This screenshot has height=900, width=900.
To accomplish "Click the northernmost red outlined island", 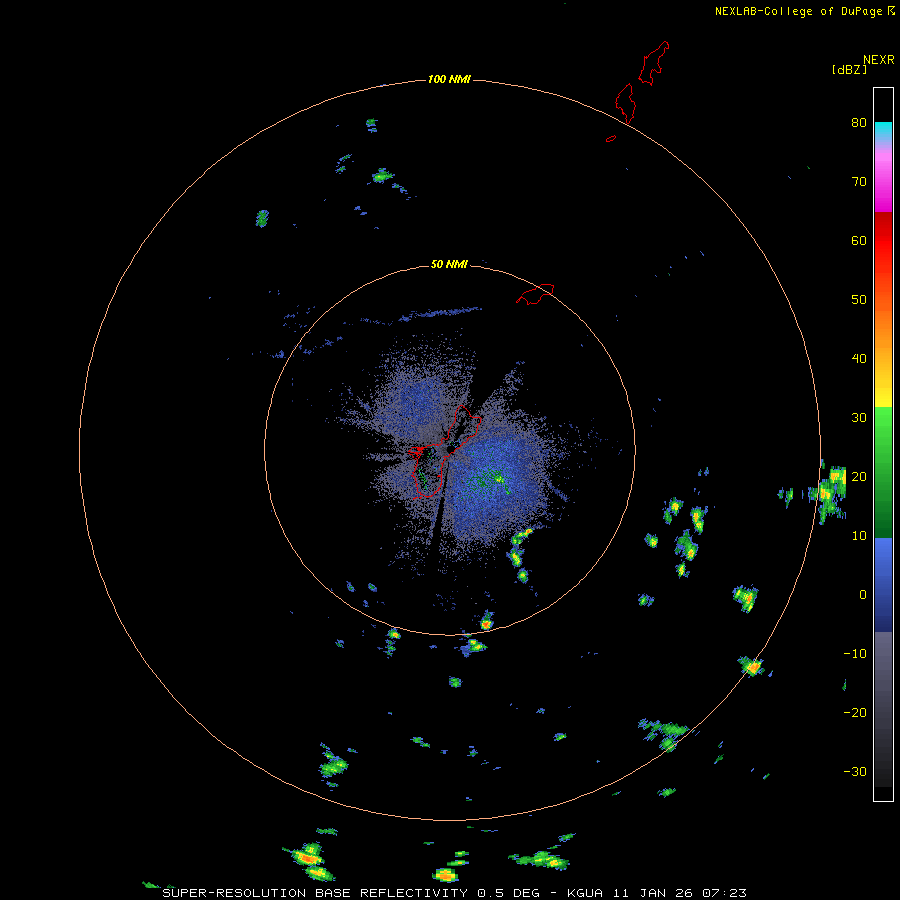I will click(x=653, y=63).
